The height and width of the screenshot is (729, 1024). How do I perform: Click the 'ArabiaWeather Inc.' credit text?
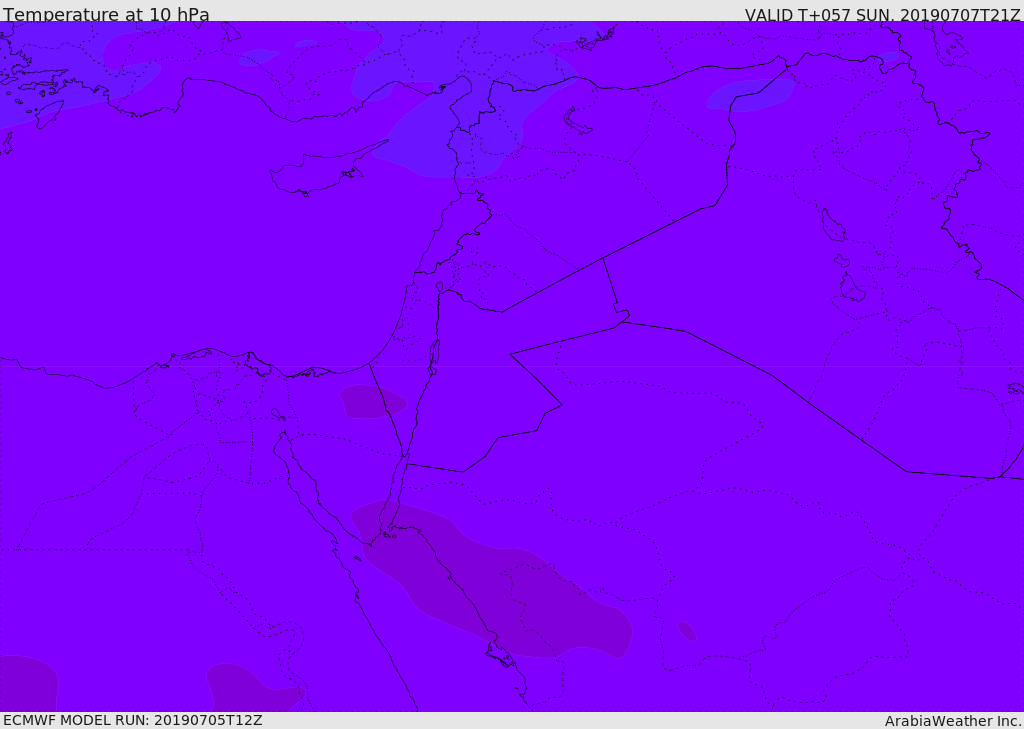952,721
